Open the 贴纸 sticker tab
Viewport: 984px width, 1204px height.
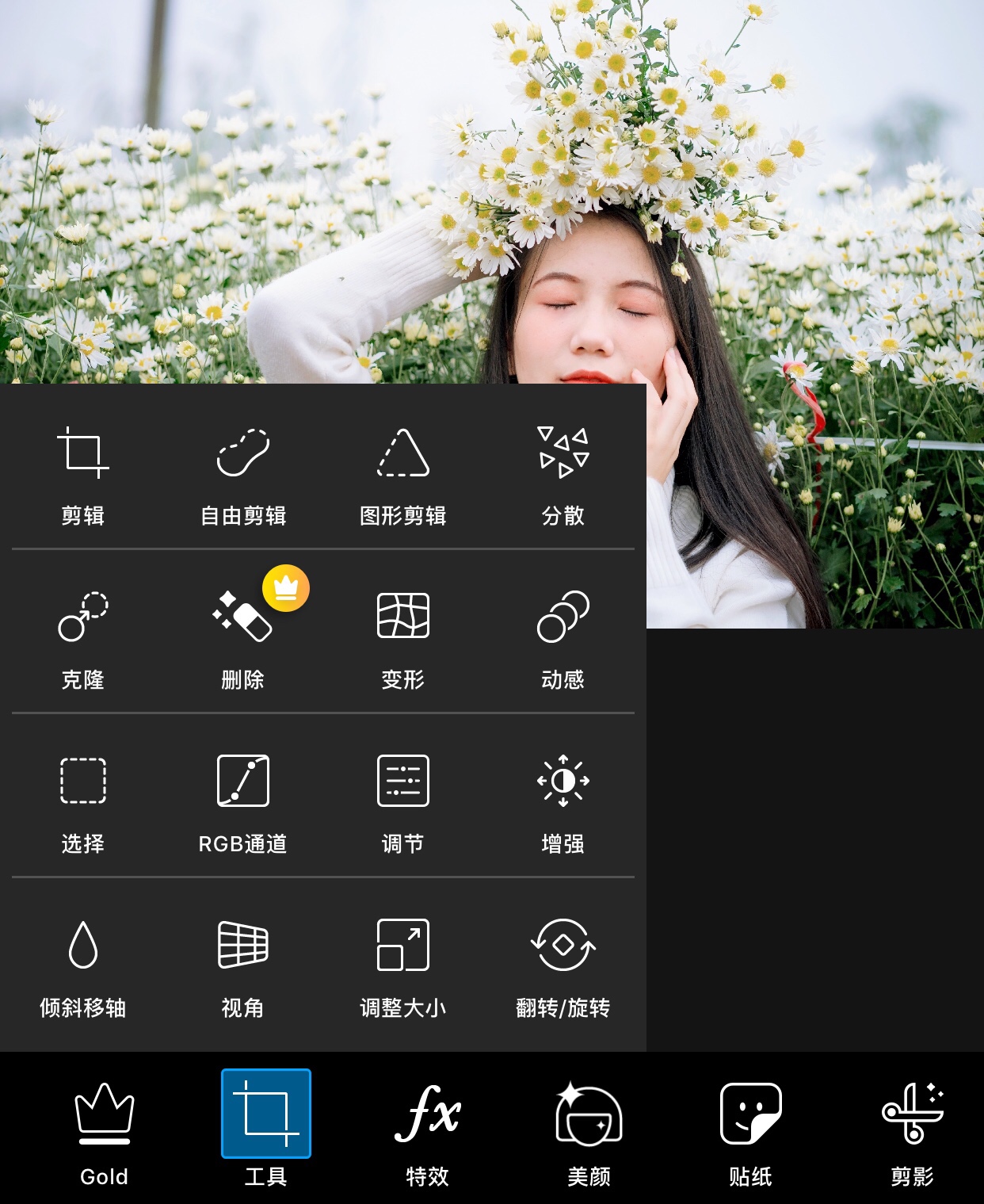coord(750,1132)
